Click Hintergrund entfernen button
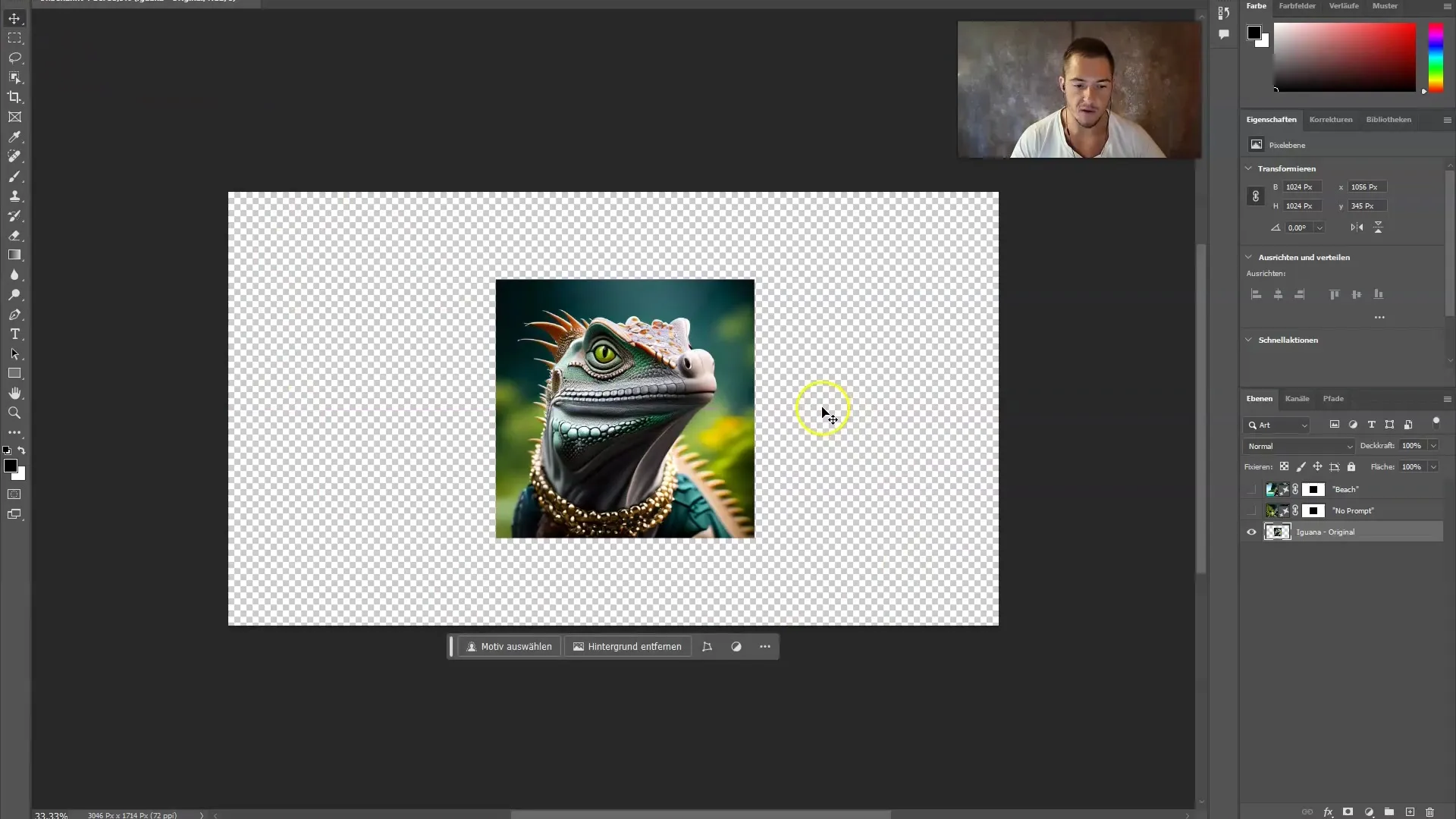 pyautogui.click(x=627, y=647)
